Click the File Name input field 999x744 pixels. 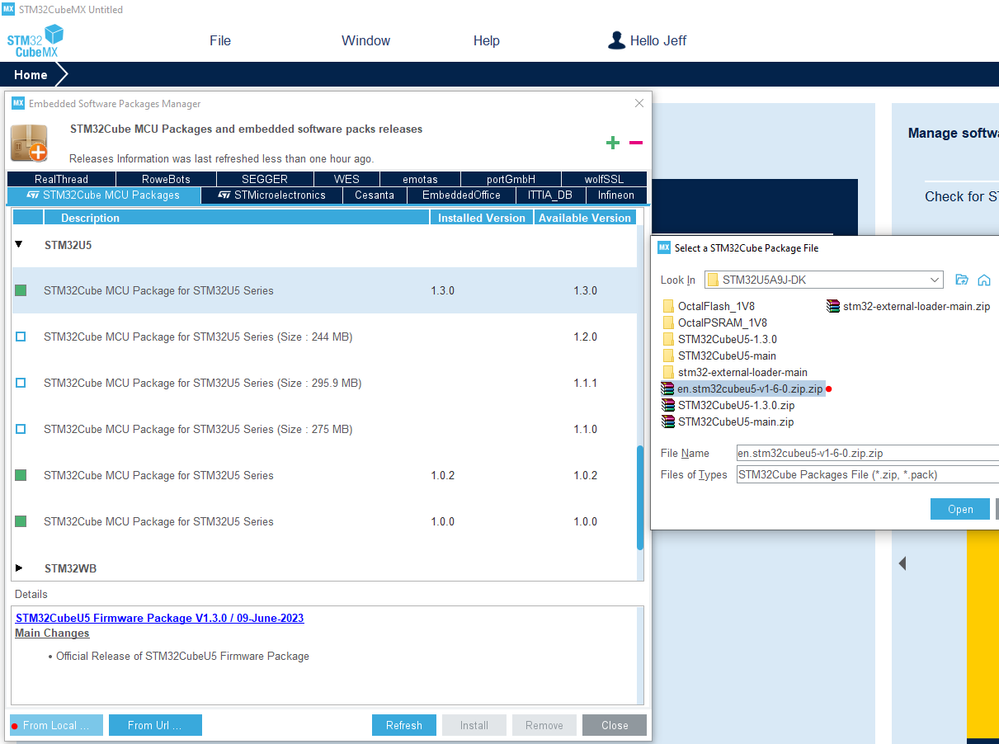click(x=868, y=453)
